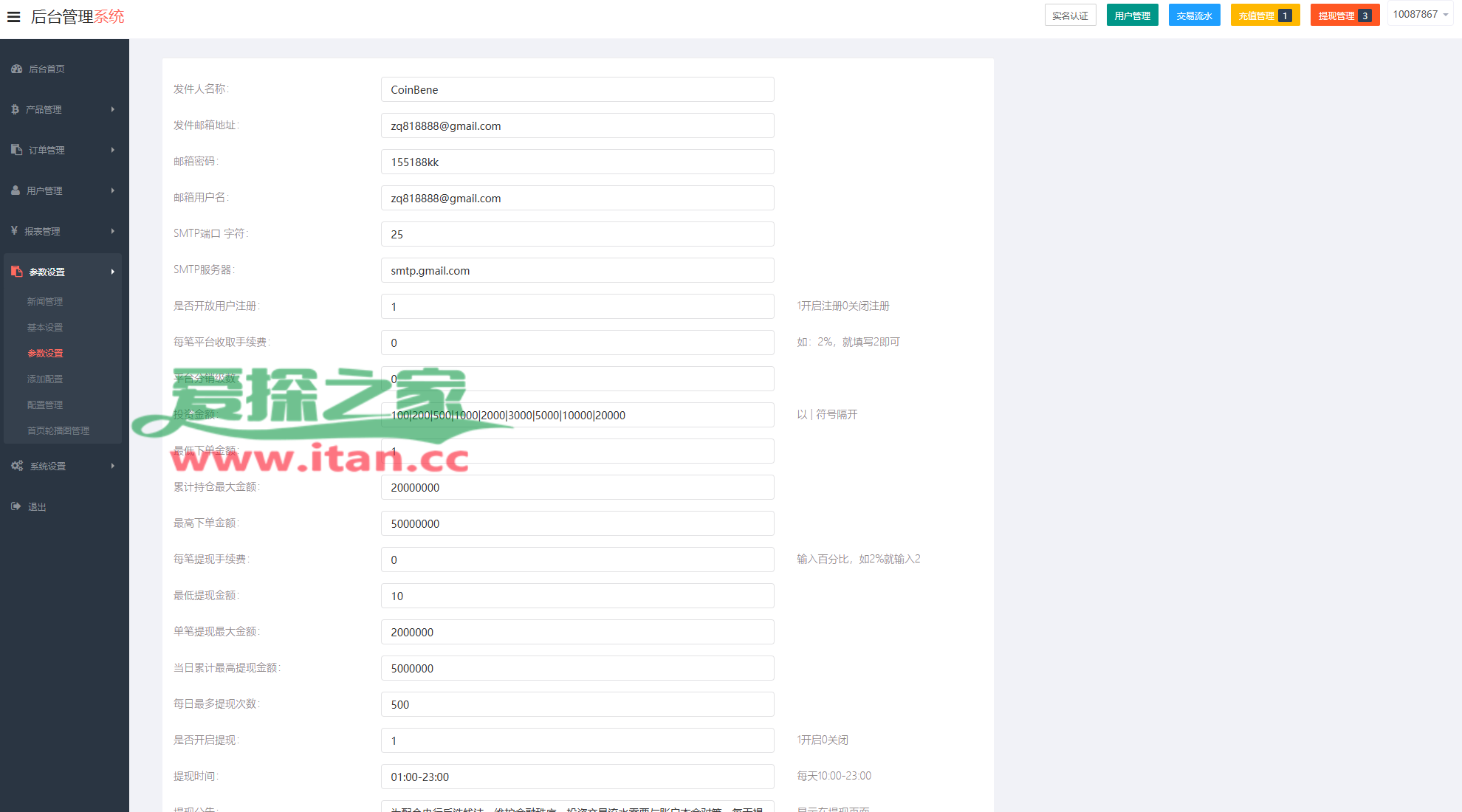Screen dimensions: 1462x812
Task: Expand the 系统设置 submenu arrow
Action: 113,466
